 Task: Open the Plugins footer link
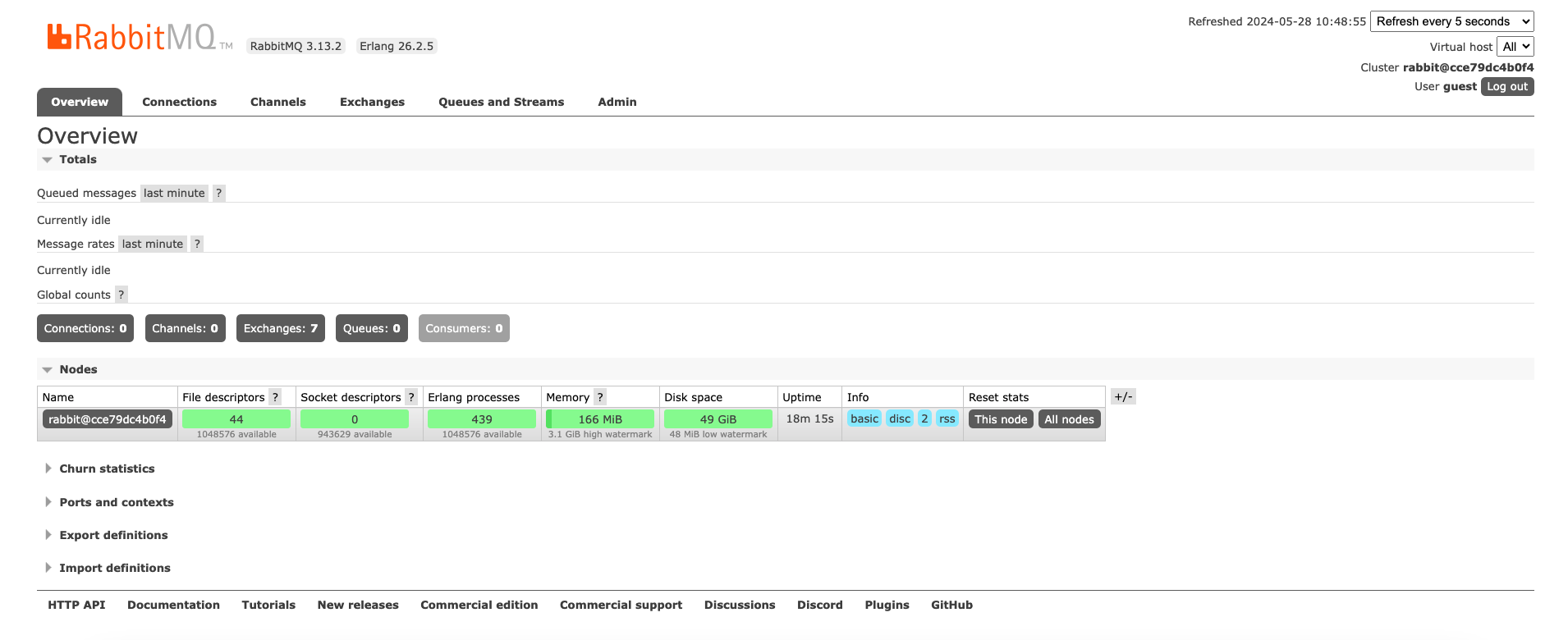(x=887, y=605)
